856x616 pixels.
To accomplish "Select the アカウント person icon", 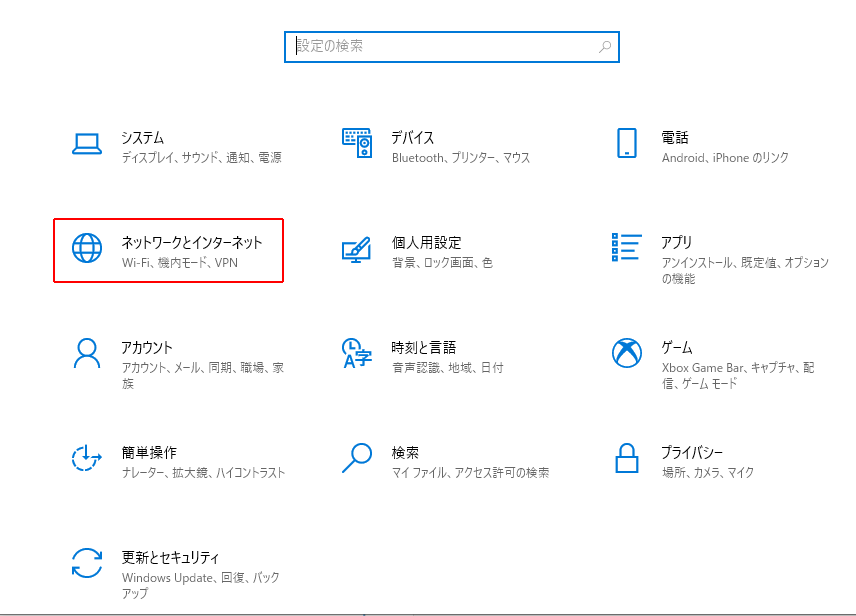I will pos(87,353).
